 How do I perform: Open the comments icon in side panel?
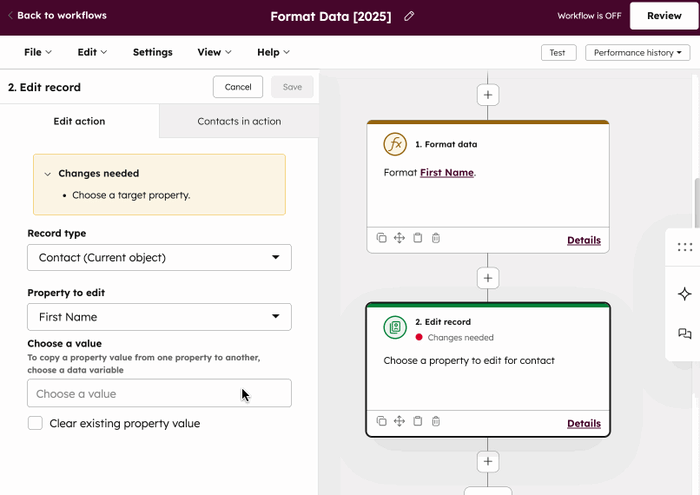click(684, 333)
